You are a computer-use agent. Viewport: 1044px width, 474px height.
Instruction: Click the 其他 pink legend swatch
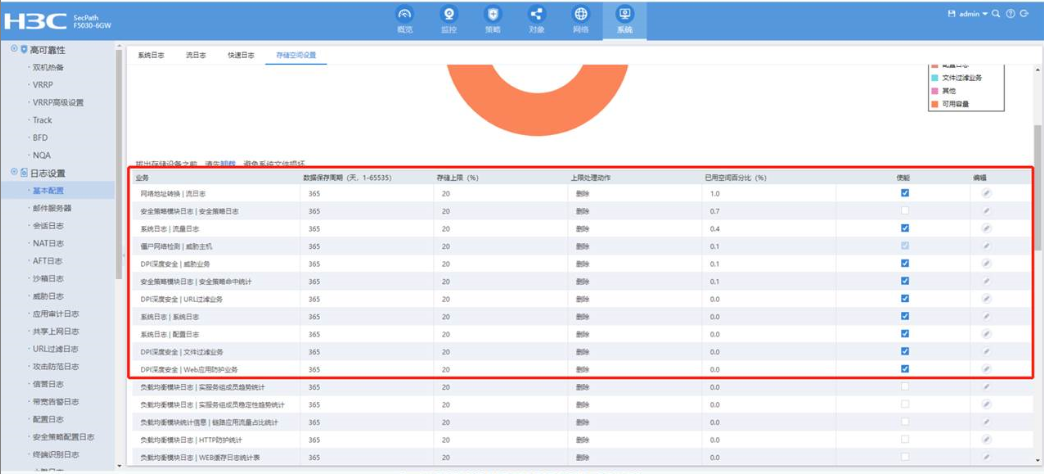point(935,91)
